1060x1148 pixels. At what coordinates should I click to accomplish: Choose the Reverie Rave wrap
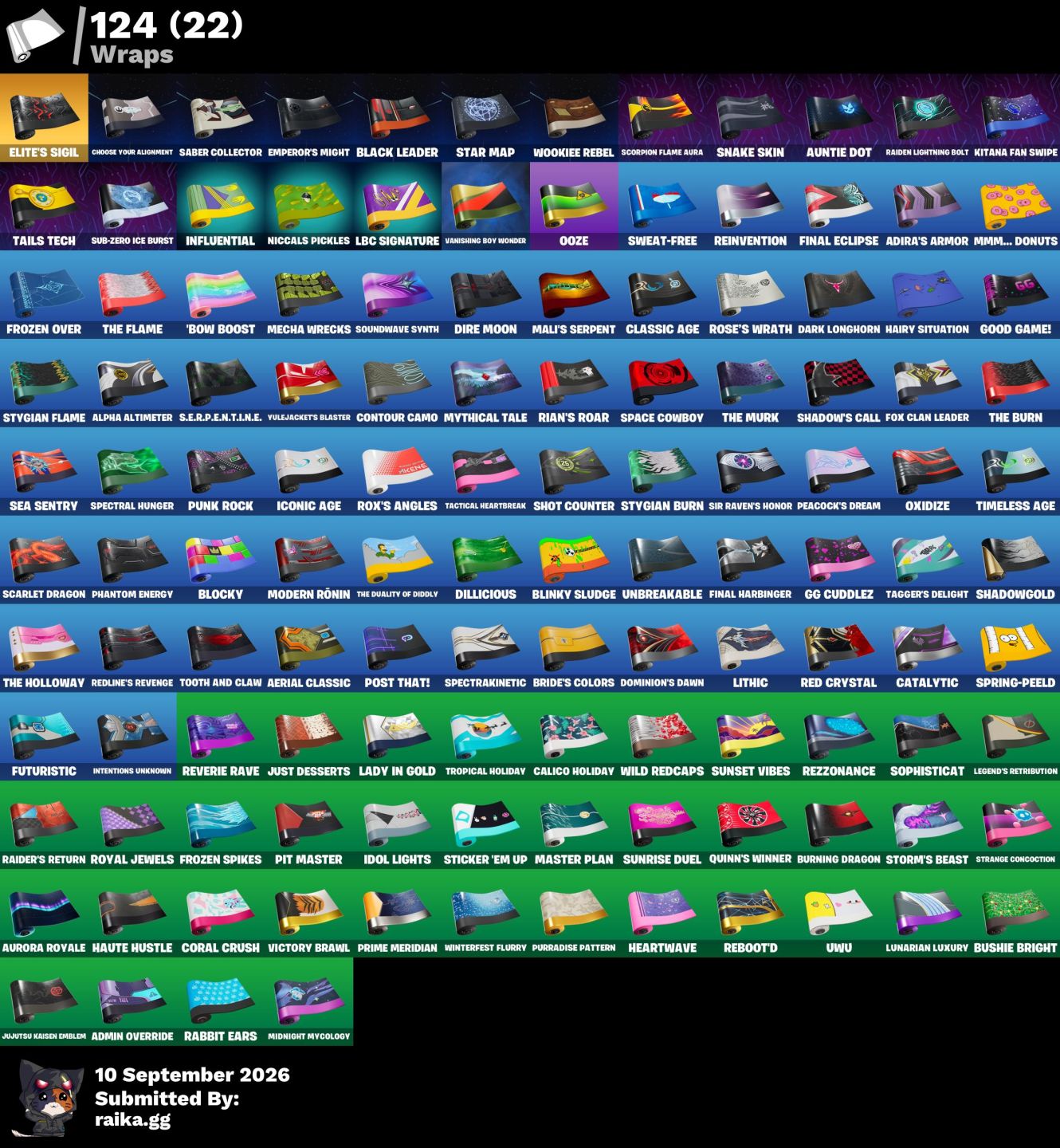(221, 737)
